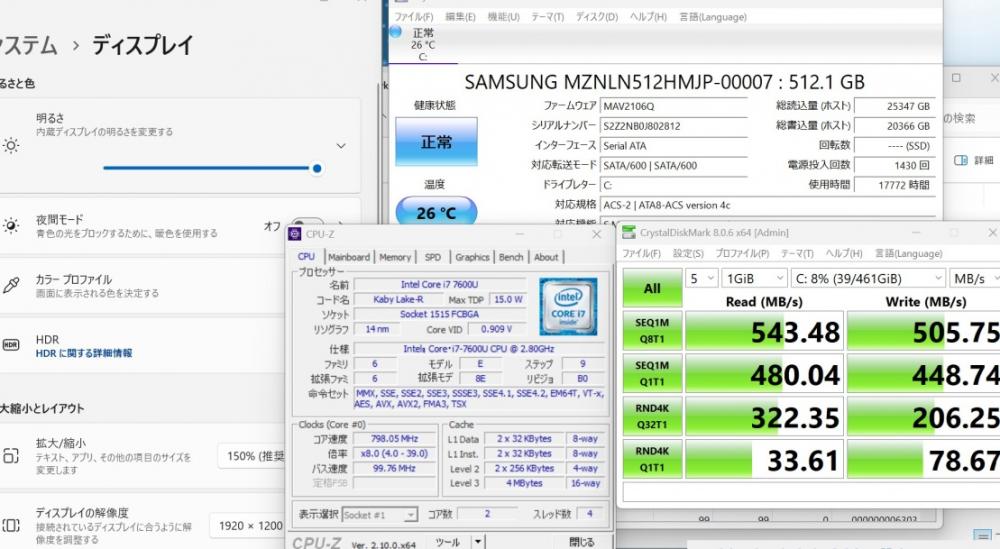Run the SEQ1M Q1T1 benchmark
Screen dimensions: 1000x549
tap(652, 374)
